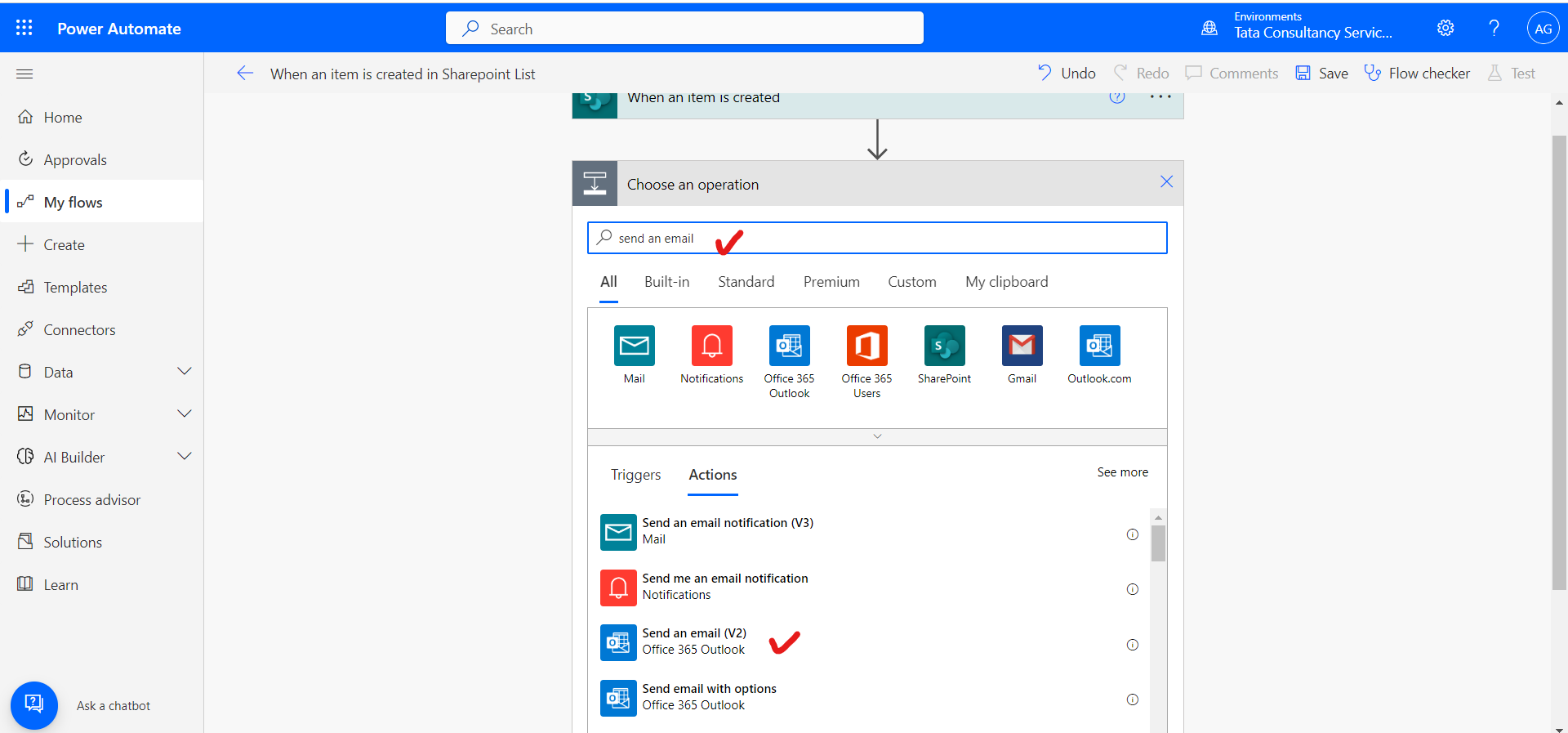Select the Gmail connector icon

tap(1022, 346)
